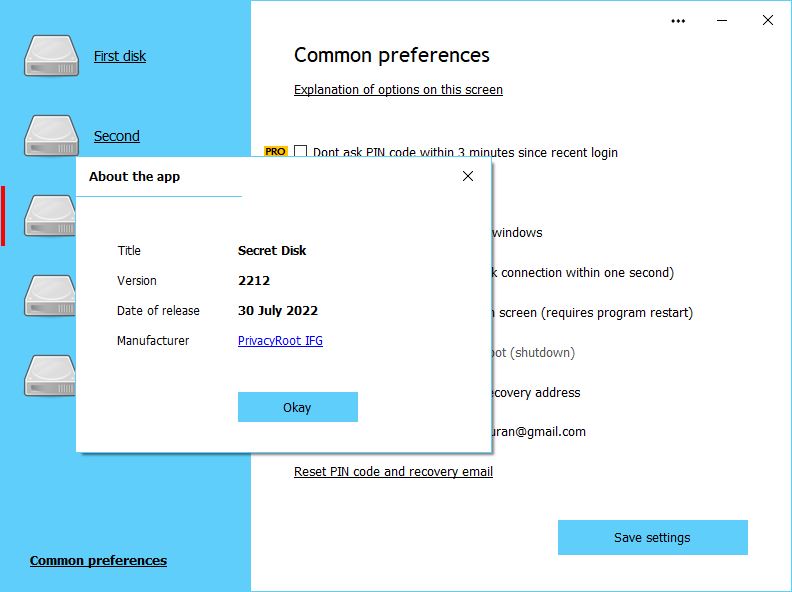
Task: Enable Dont ask PIN code within 3 minutes checkbox
Action: [301, 152]
